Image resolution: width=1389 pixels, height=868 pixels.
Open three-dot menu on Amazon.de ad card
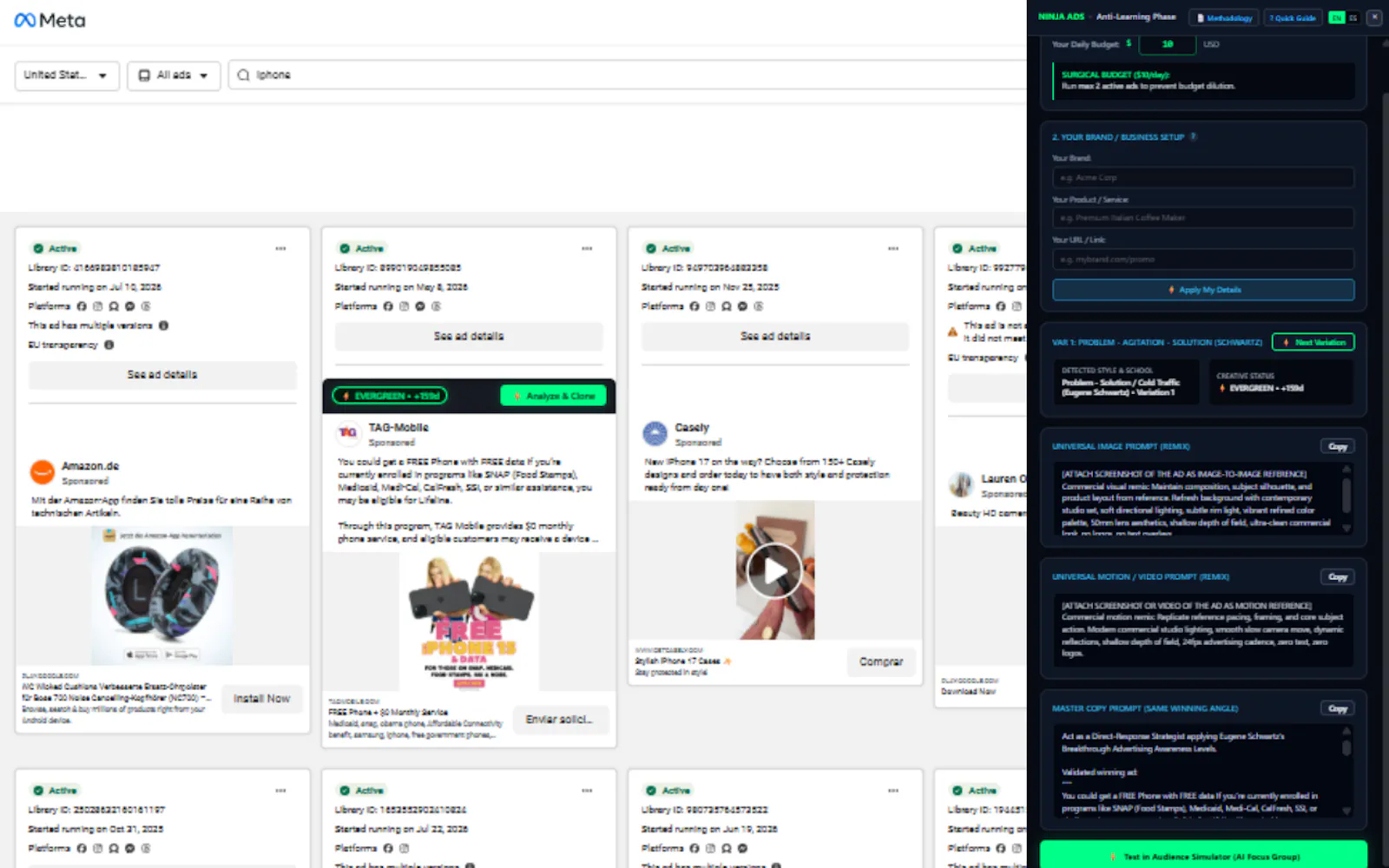pos(280,248)
